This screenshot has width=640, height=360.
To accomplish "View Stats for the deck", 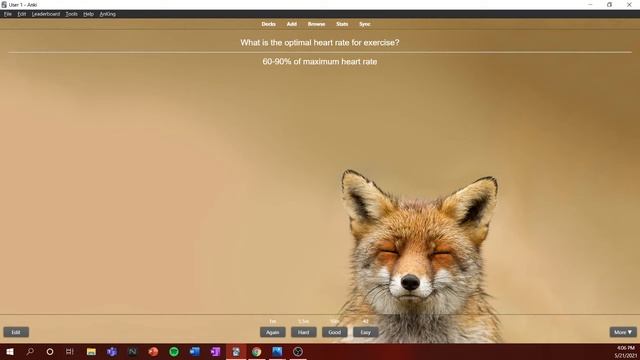I will (x=342, y=24).
